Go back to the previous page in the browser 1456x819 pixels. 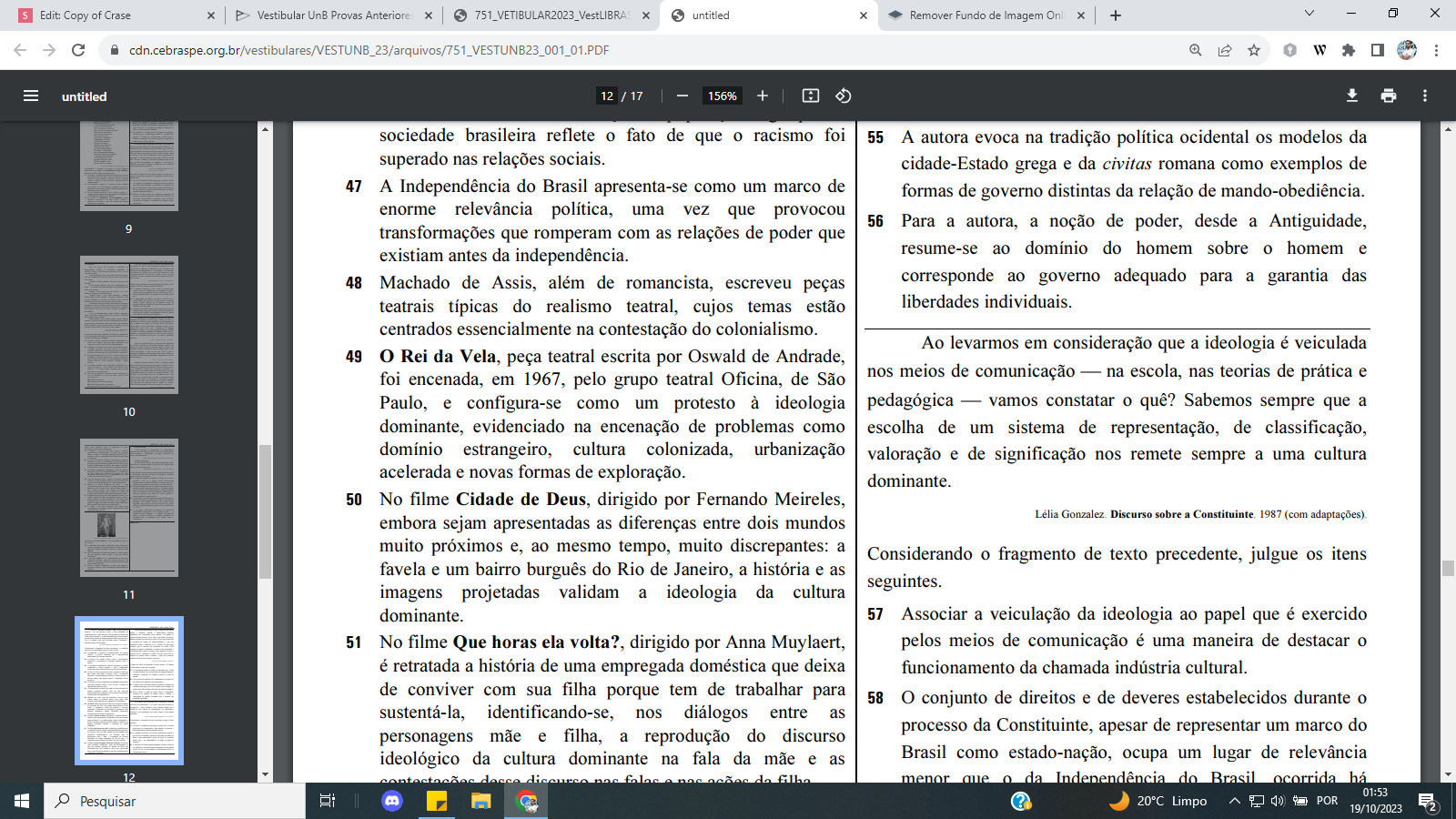[20, 50]
